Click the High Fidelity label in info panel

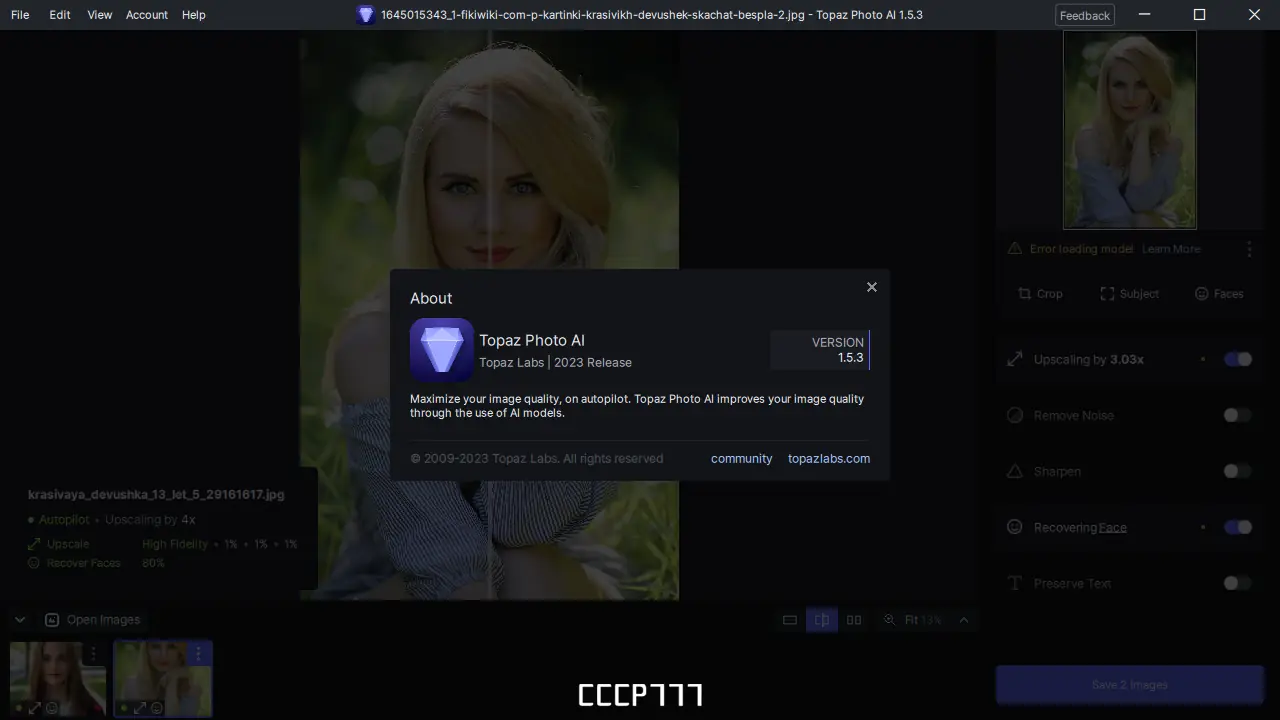pyautogui.click(x=175, y=544)
